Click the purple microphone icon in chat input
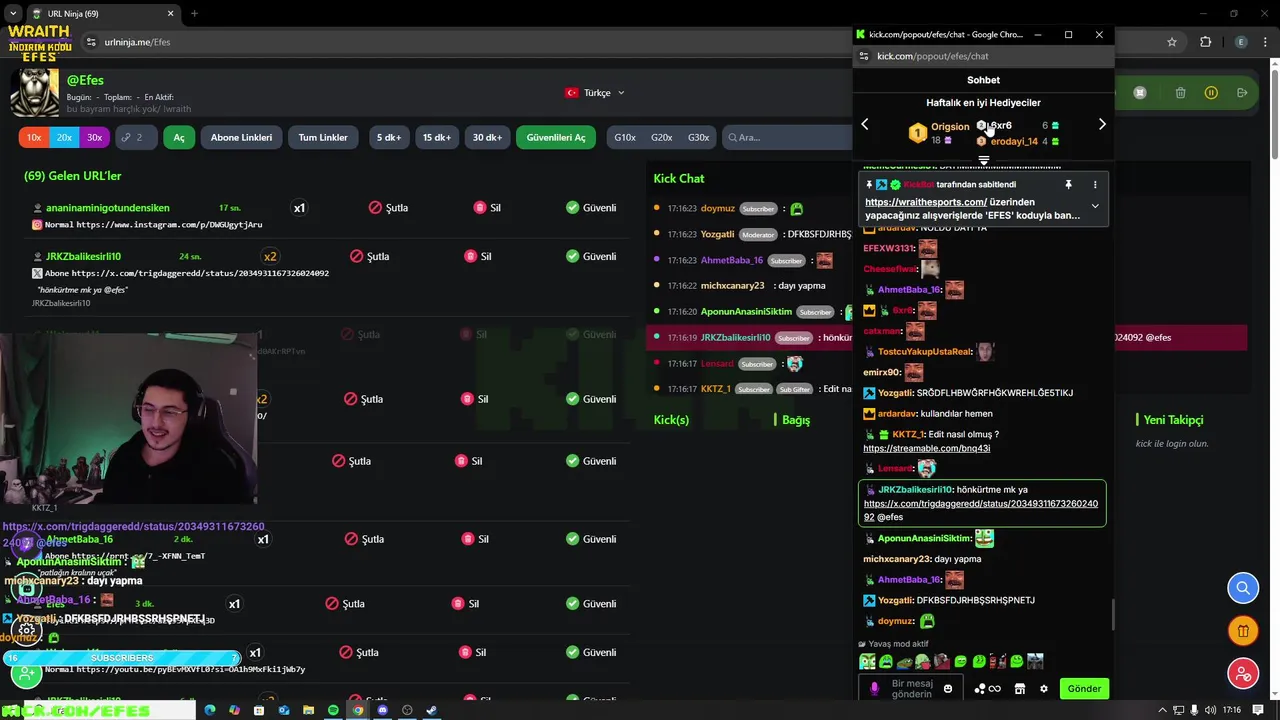 click(874, 689)
